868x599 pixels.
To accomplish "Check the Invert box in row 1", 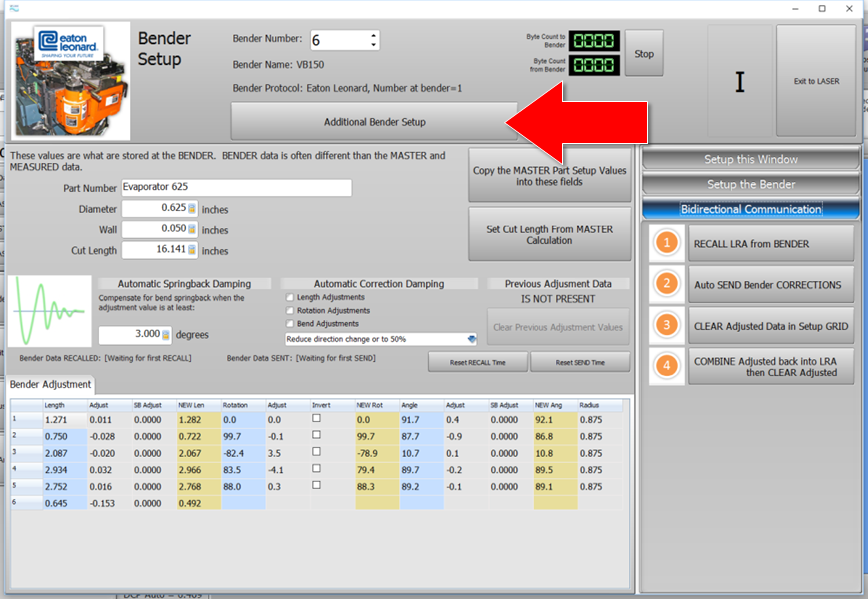I will [316, 420].
